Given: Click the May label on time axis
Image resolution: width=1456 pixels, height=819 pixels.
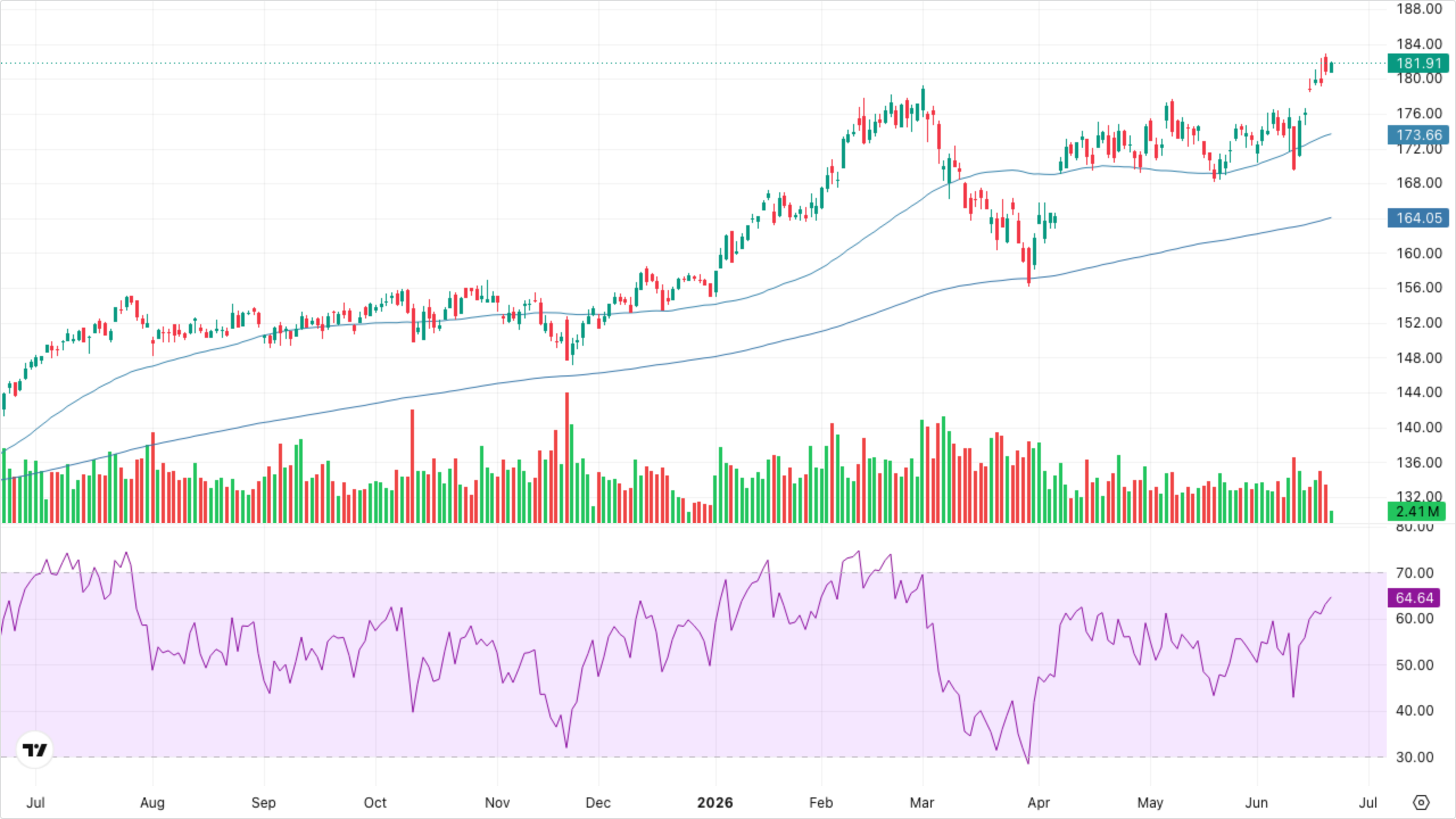Looking at the screenshot, I should [1150, 803].
